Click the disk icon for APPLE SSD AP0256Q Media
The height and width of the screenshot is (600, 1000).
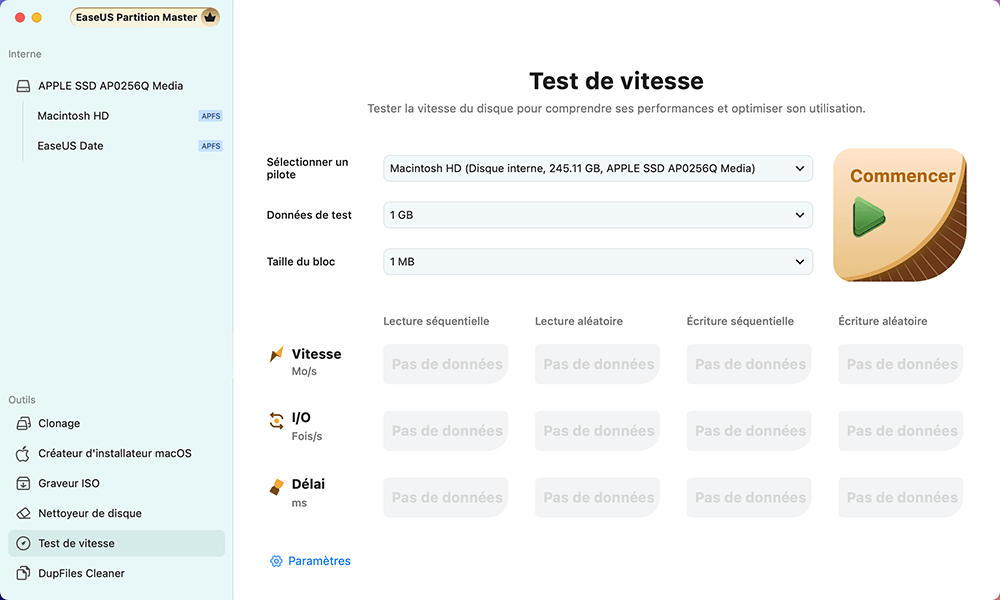(x=23, y=85)
